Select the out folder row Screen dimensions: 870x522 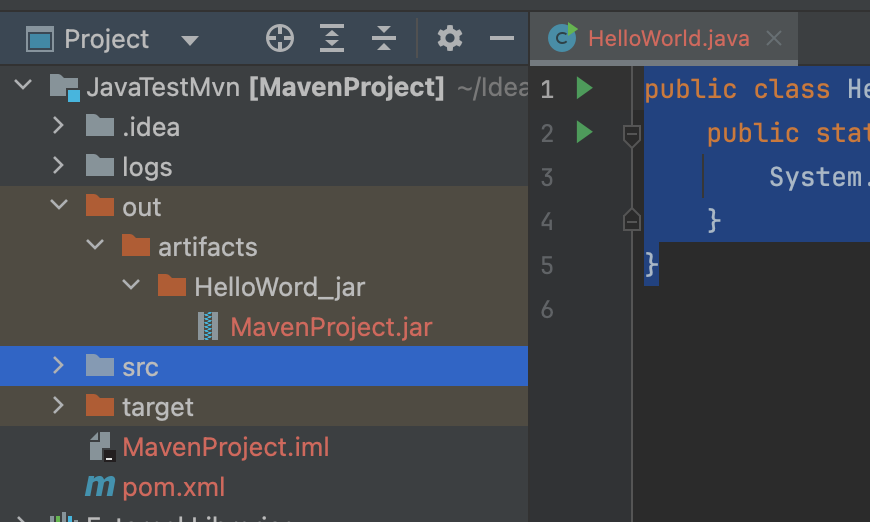264,207
